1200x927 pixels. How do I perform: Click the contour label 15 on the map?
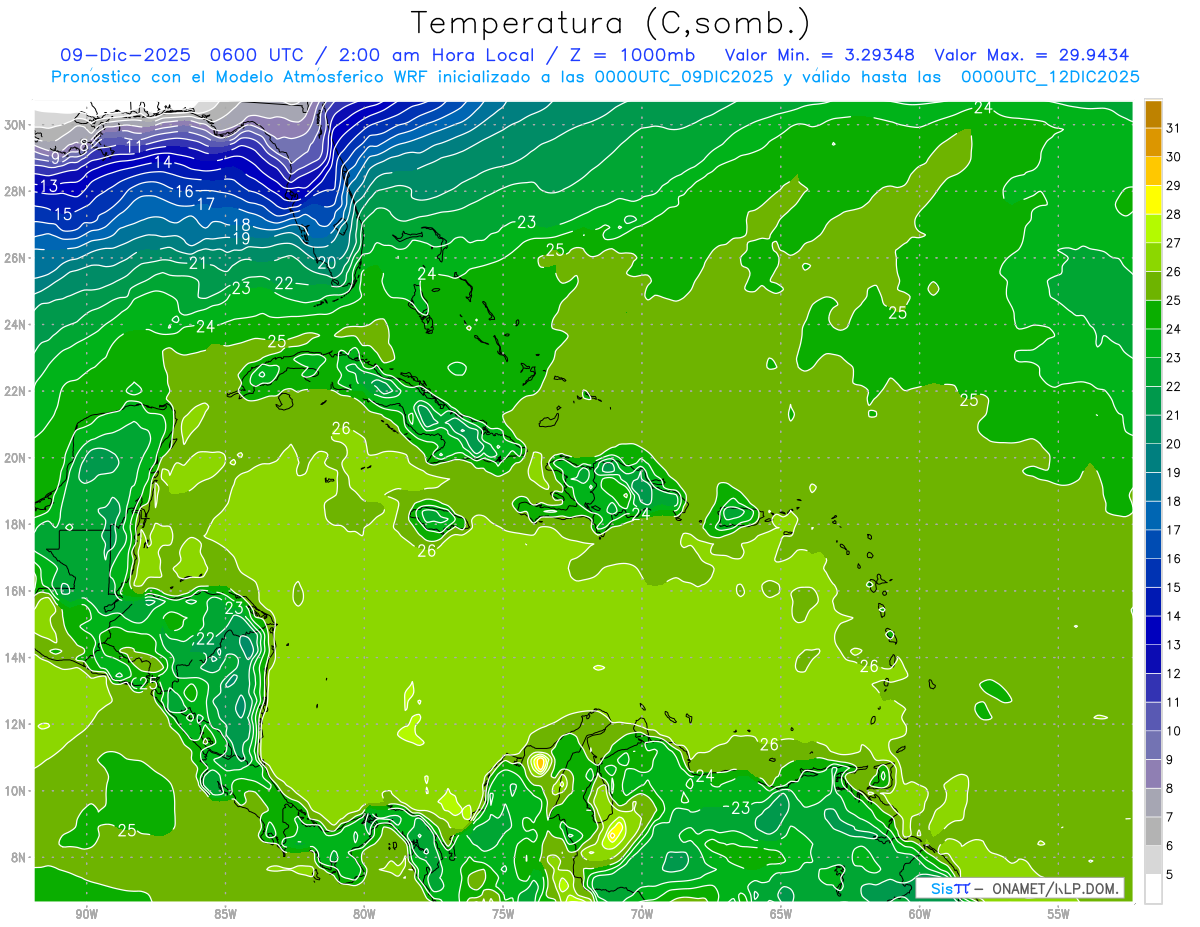pos(63,214)
